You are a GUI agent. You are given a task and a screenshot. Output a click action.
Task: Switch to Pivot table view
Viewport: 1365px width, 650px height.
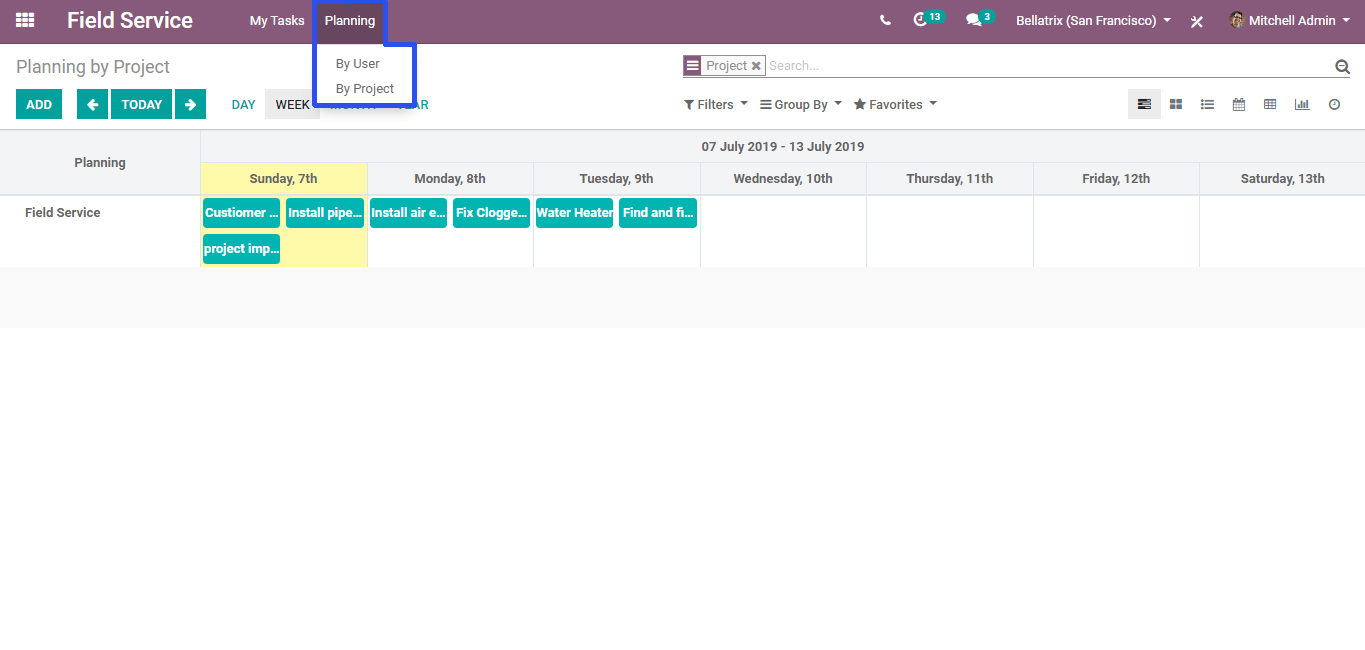pos(1270,104)
